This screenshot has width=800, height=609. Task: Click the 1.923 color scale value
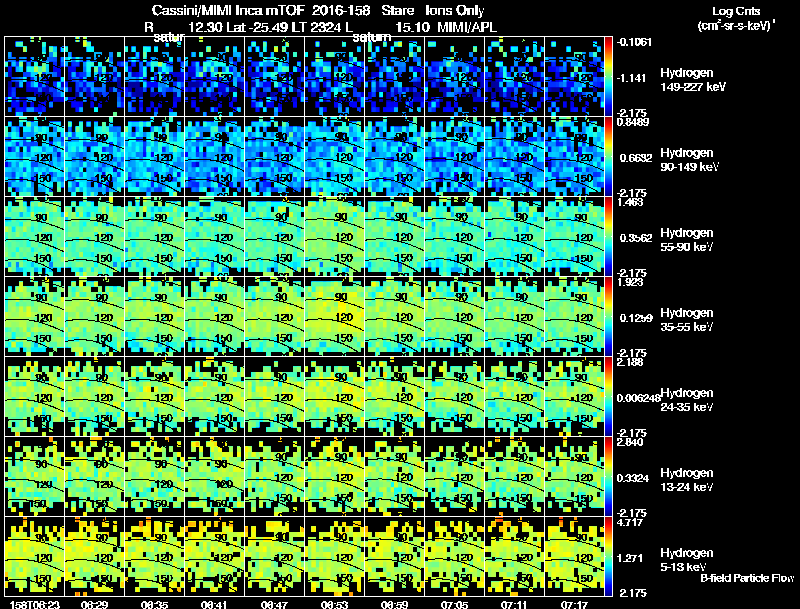click(630, 282)
